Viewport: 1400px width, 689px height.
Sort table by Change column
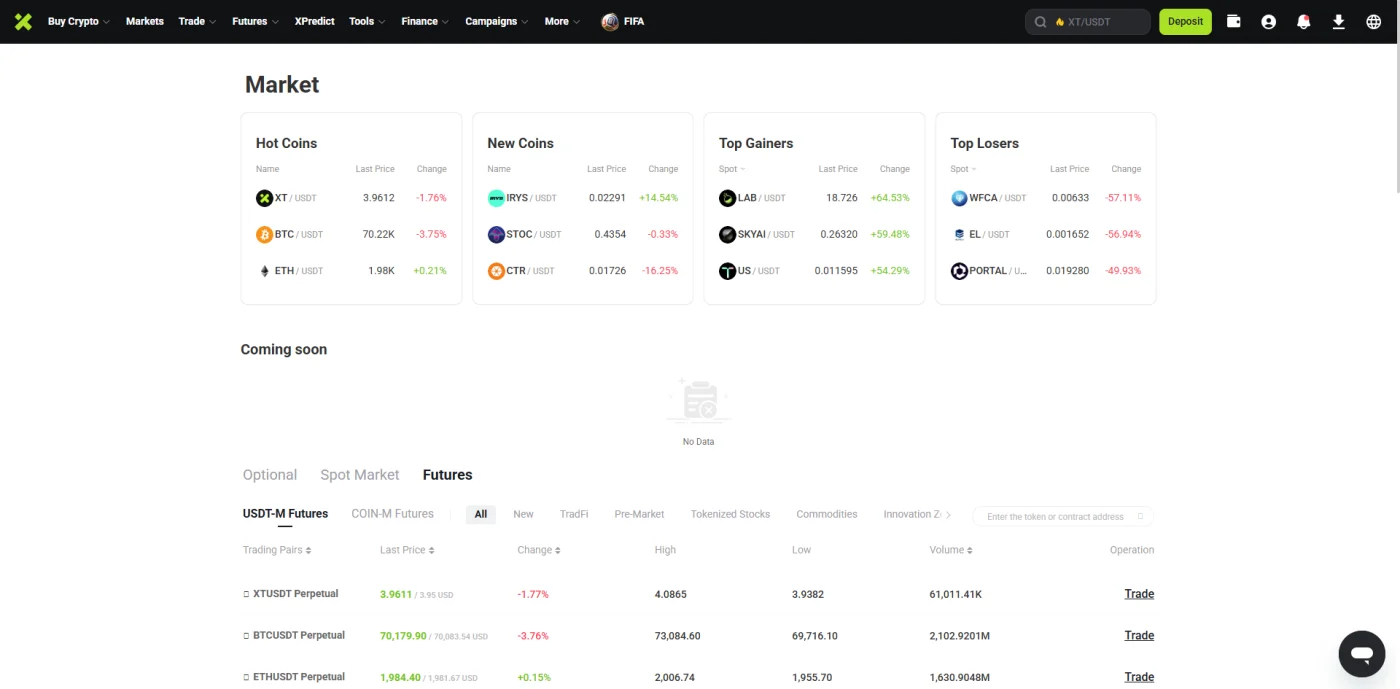[539, 550]
